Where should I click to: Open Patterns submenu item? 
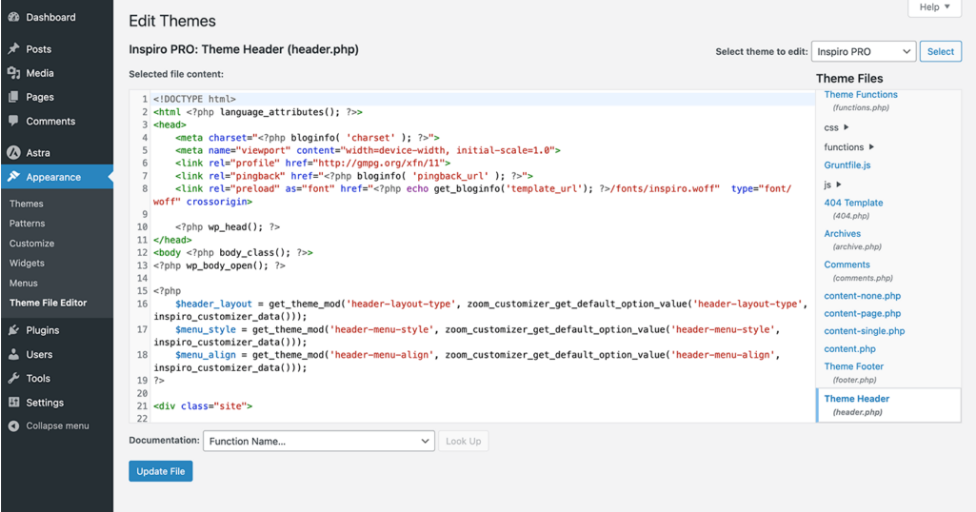(27, 223)
